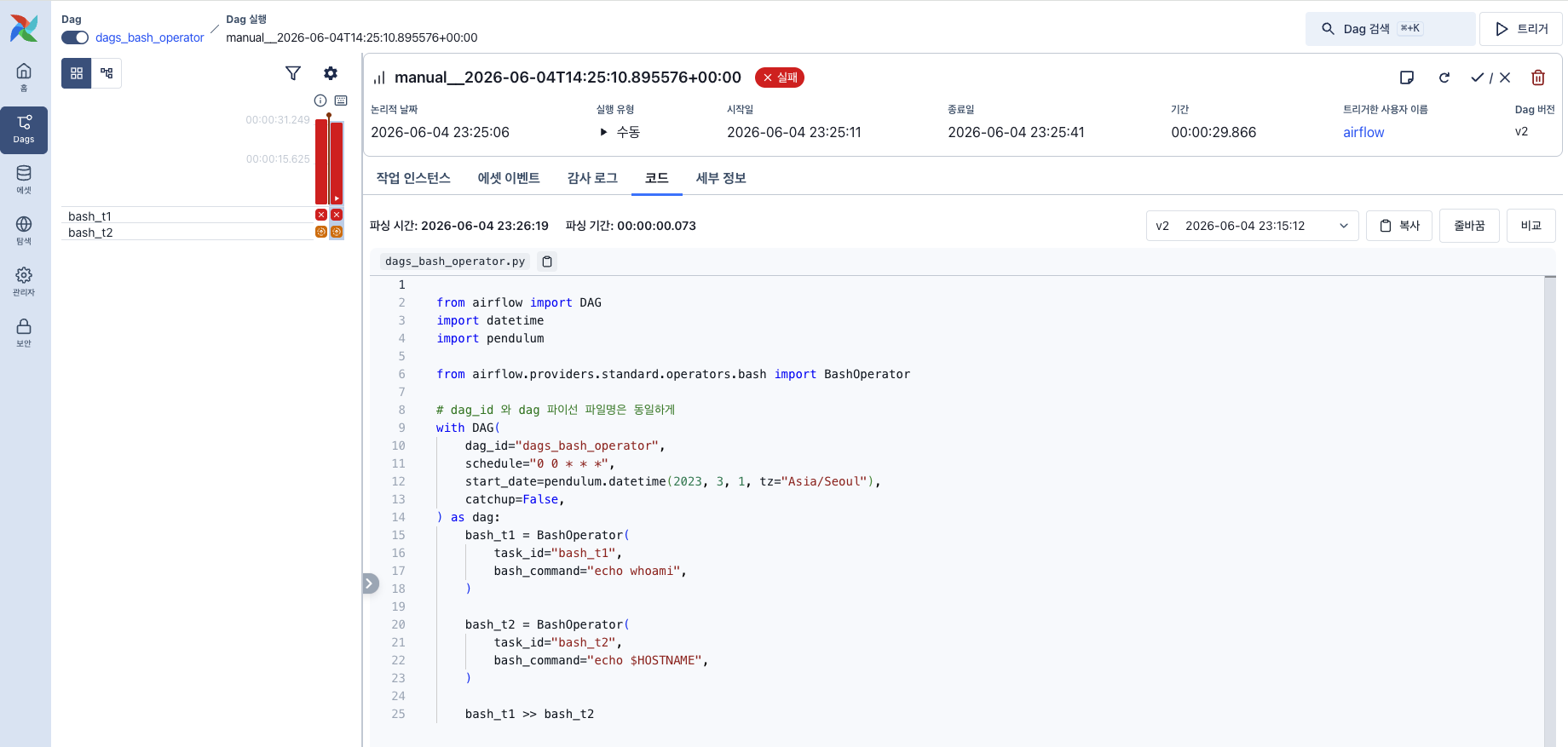Click the red failed status badge
This screenshot has height=747, width=1568.
pyautogui.click(x=780, y=78)
